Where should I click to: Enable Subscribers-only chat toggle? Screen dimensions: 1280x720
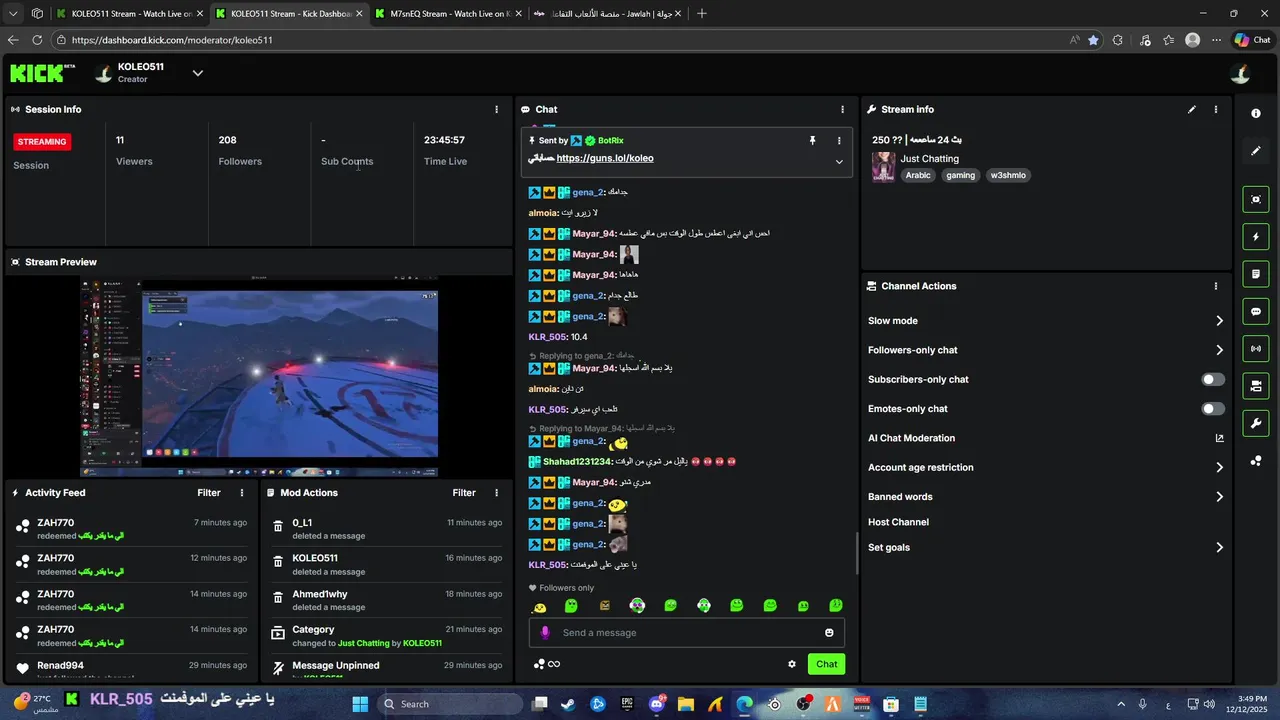click(x=1213, y=379)
